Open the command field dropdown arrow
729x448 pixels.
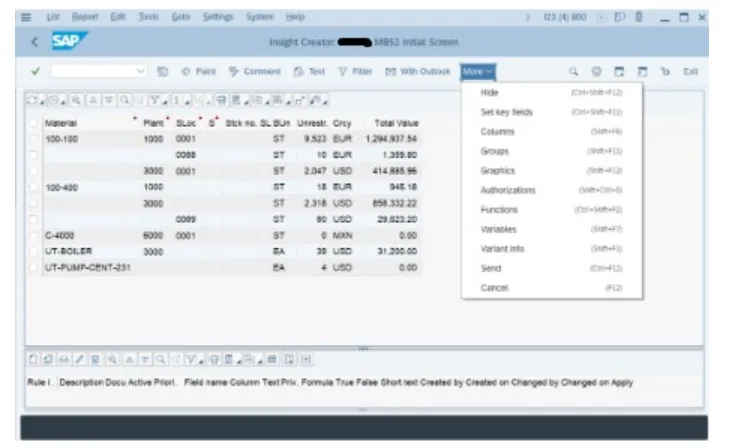140,71
